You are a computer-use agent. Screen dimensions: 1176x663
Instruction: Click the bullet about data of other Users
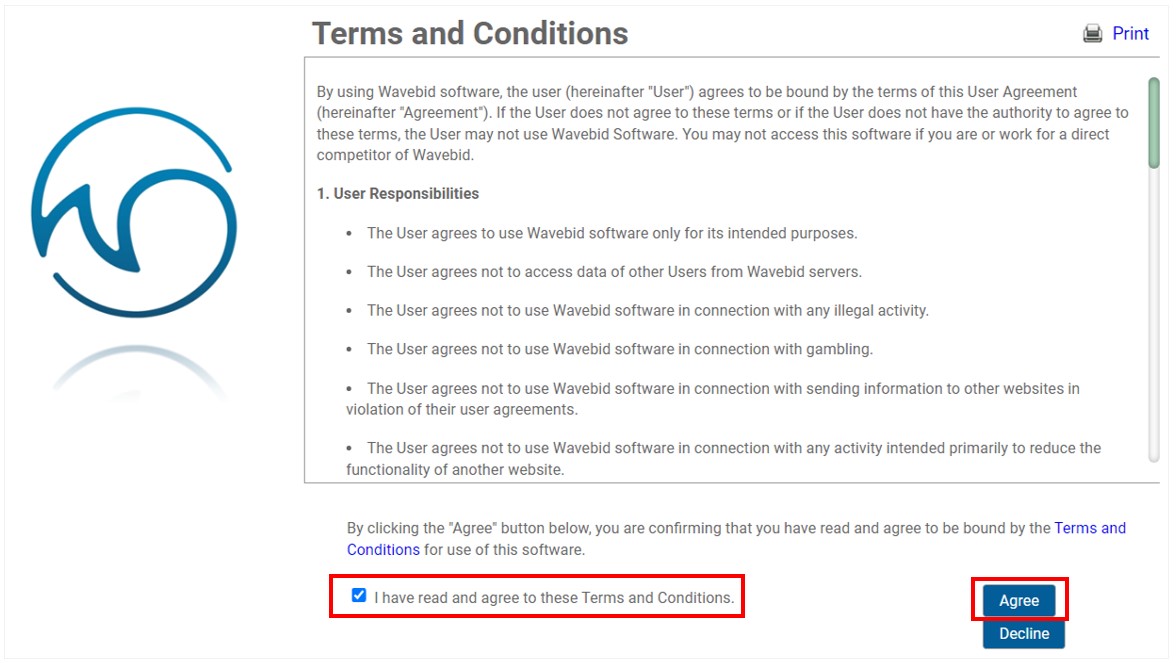coord(614,272)
